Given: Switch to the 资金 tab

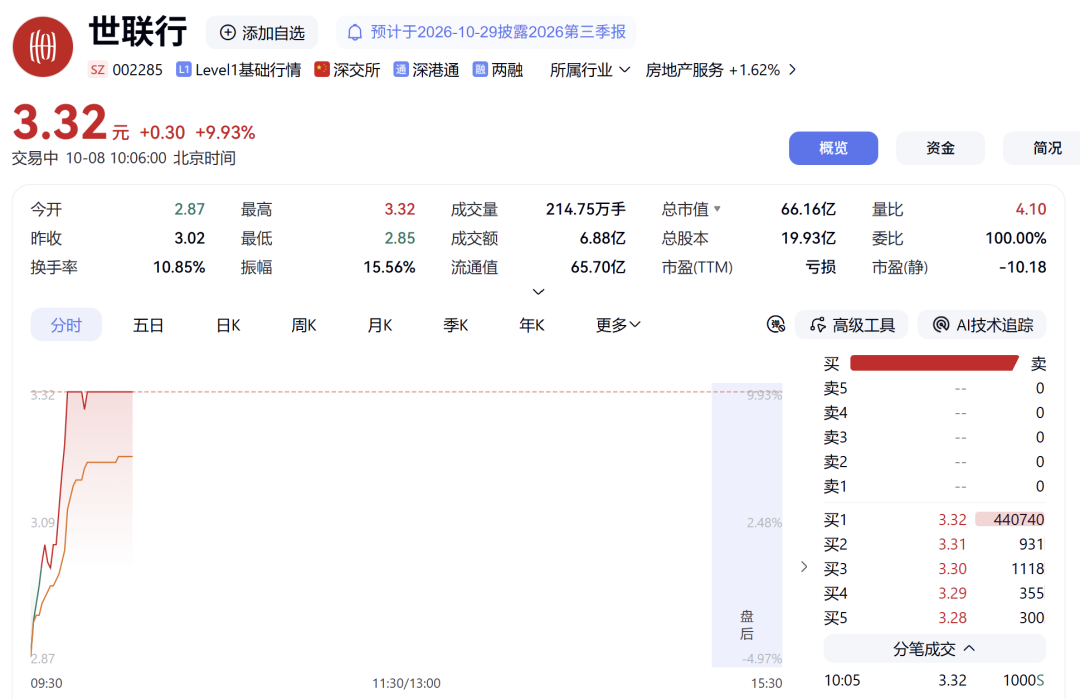Looking at the screenshot, I should pyautogui.click(x=940, y=148).
